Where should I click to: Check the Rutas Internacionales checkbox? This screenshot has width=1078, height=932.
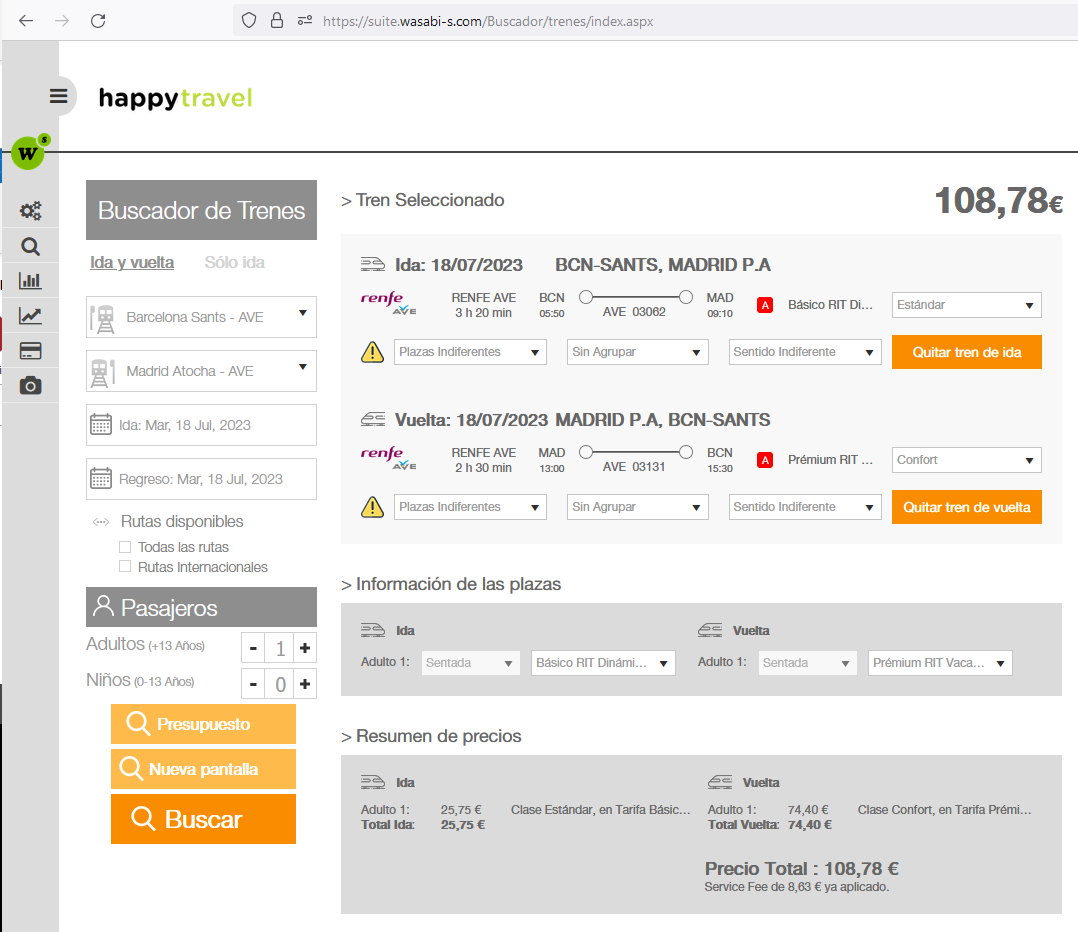[125, 567]
